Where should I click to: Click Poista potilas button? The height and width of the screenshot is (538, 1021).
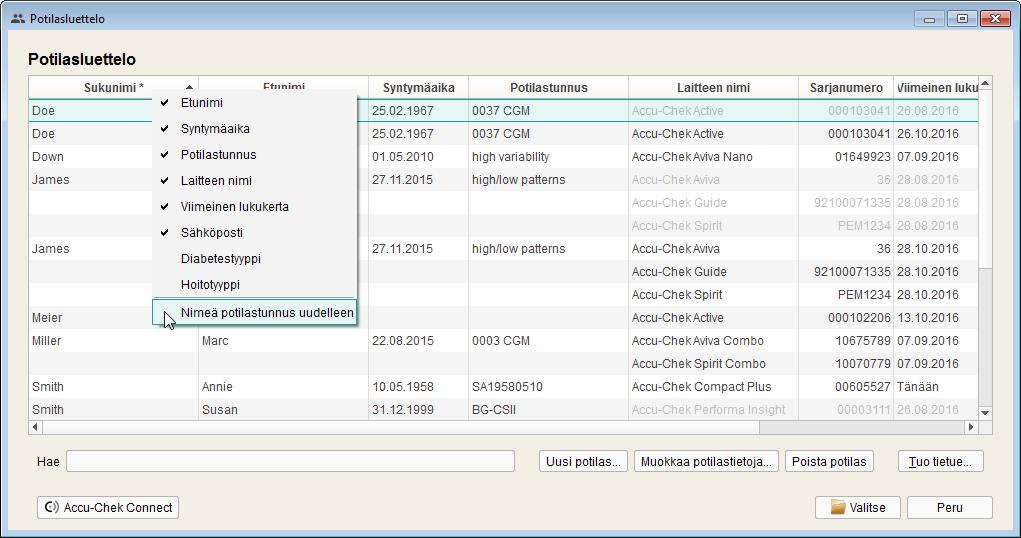point(829,461)
